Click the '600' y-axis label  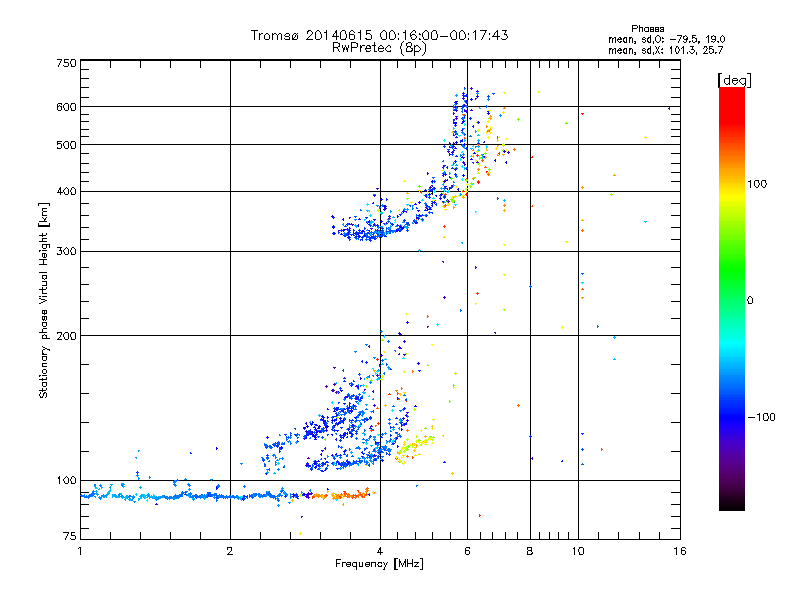(x=66, y=107)
